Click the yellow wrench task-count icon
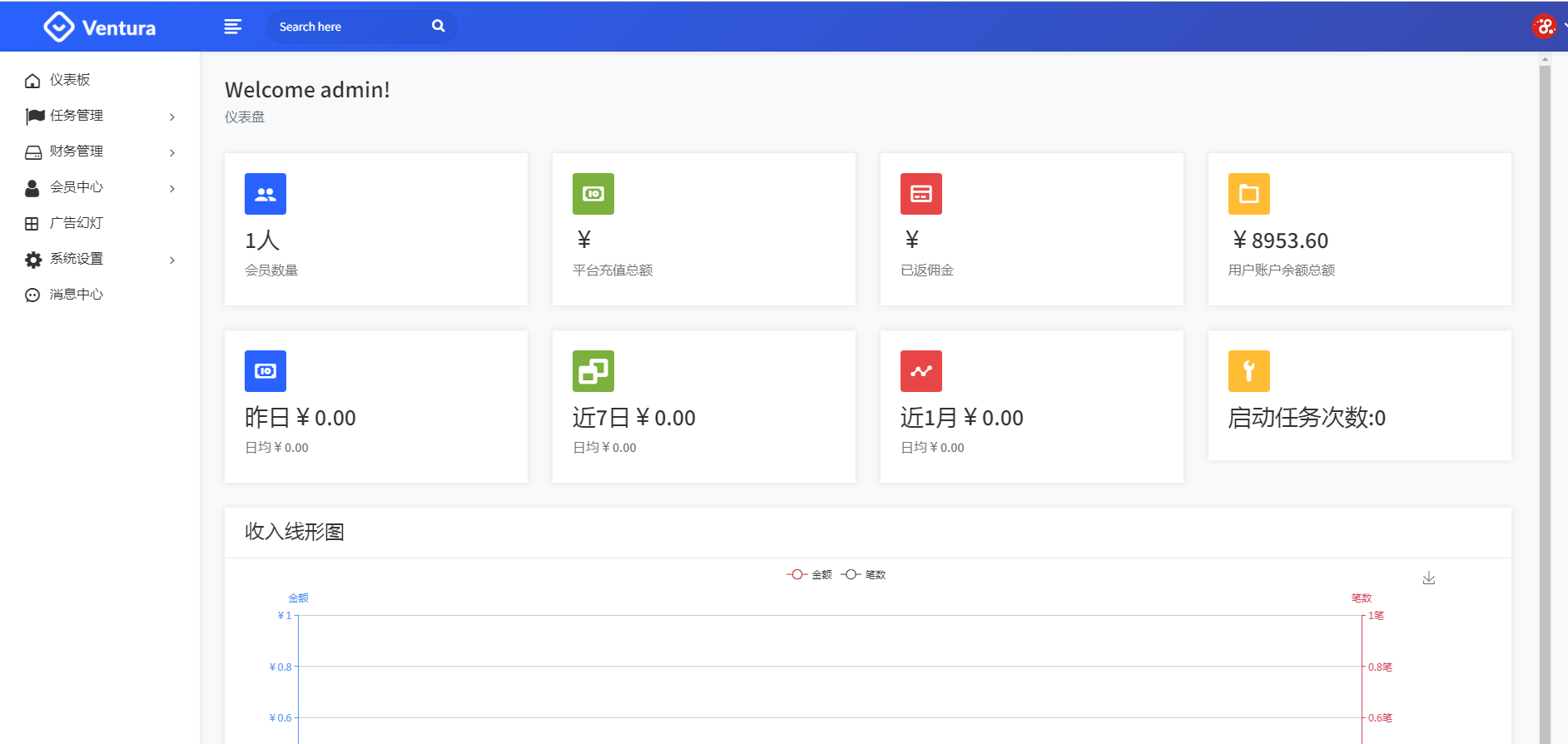 1249,371
